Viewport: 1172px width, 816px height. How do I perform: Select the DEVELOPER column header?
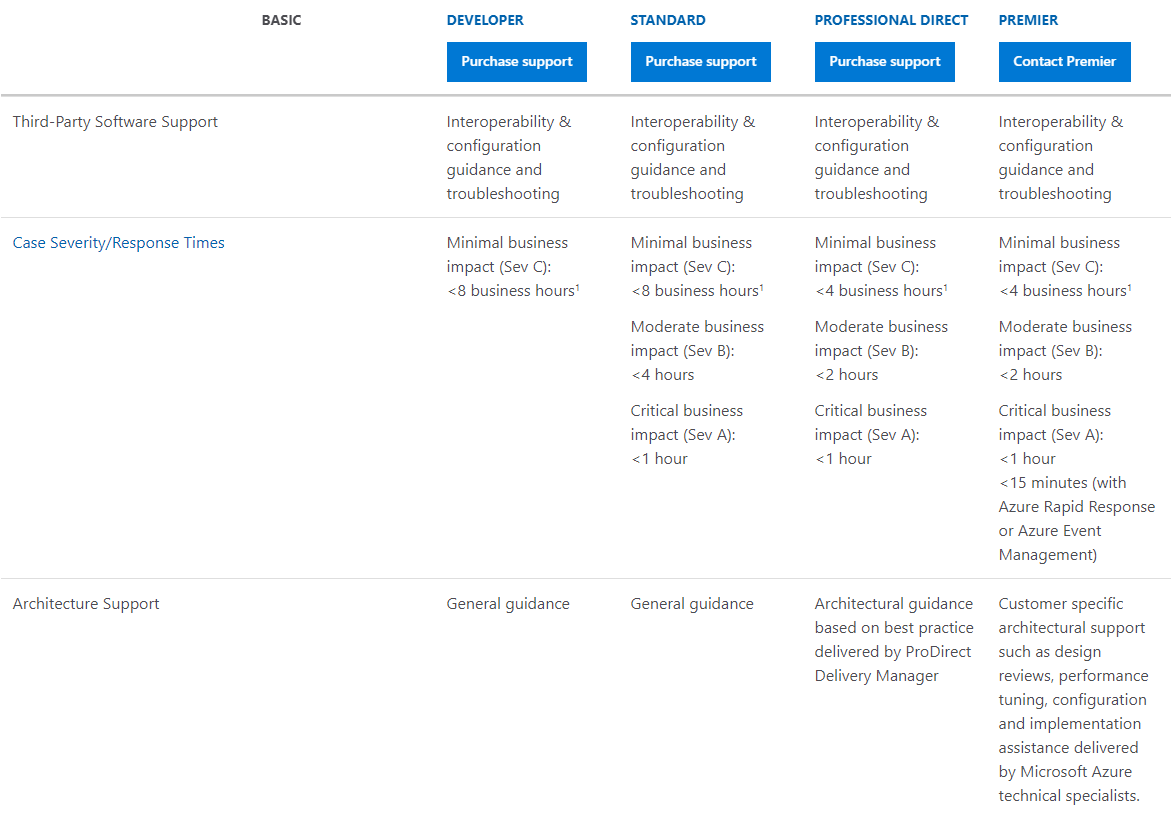click(485, 19)
